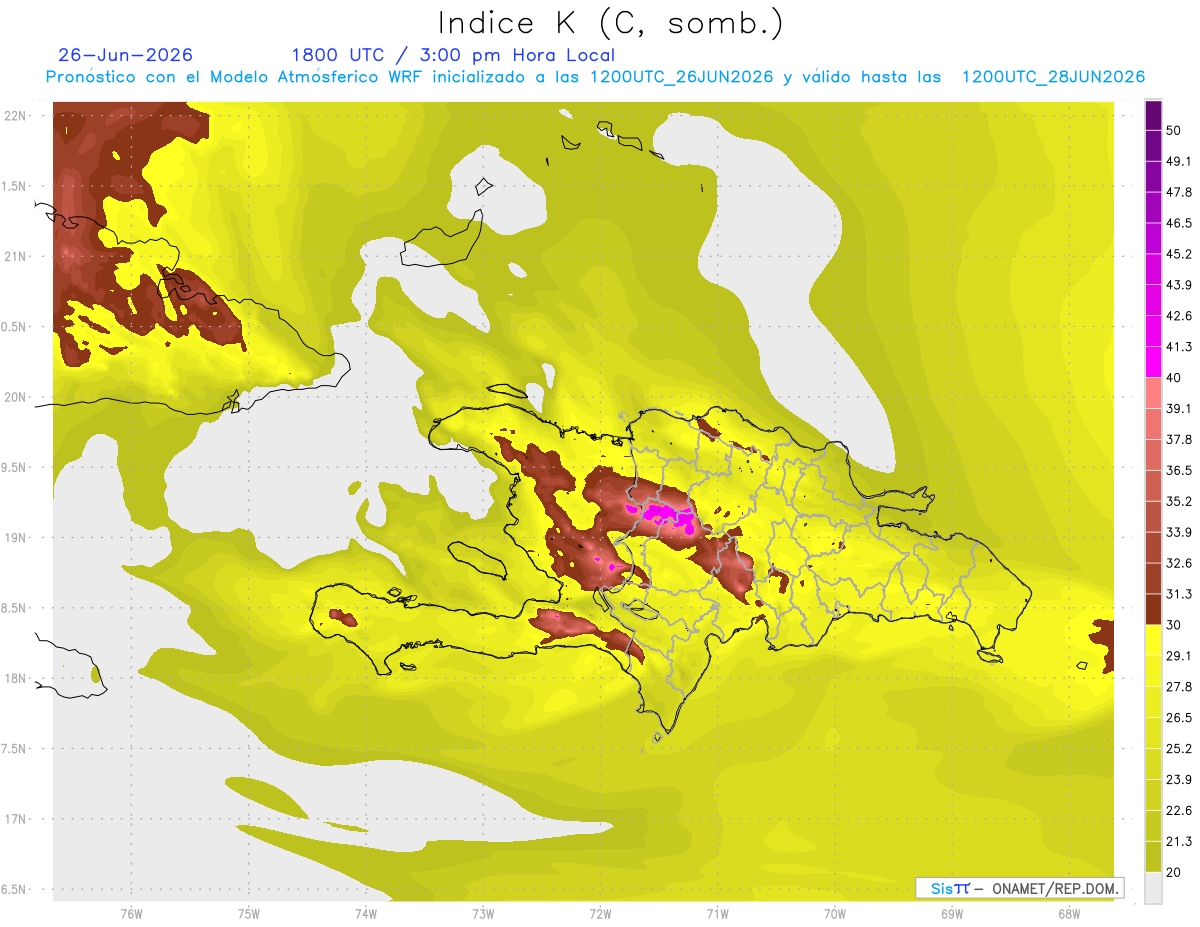1200x927 pixels.
Task: Click the "Sistπ – ONAMET/REP.DOM." credit box
Action: pyautogui.click(x=1019, y=888)
